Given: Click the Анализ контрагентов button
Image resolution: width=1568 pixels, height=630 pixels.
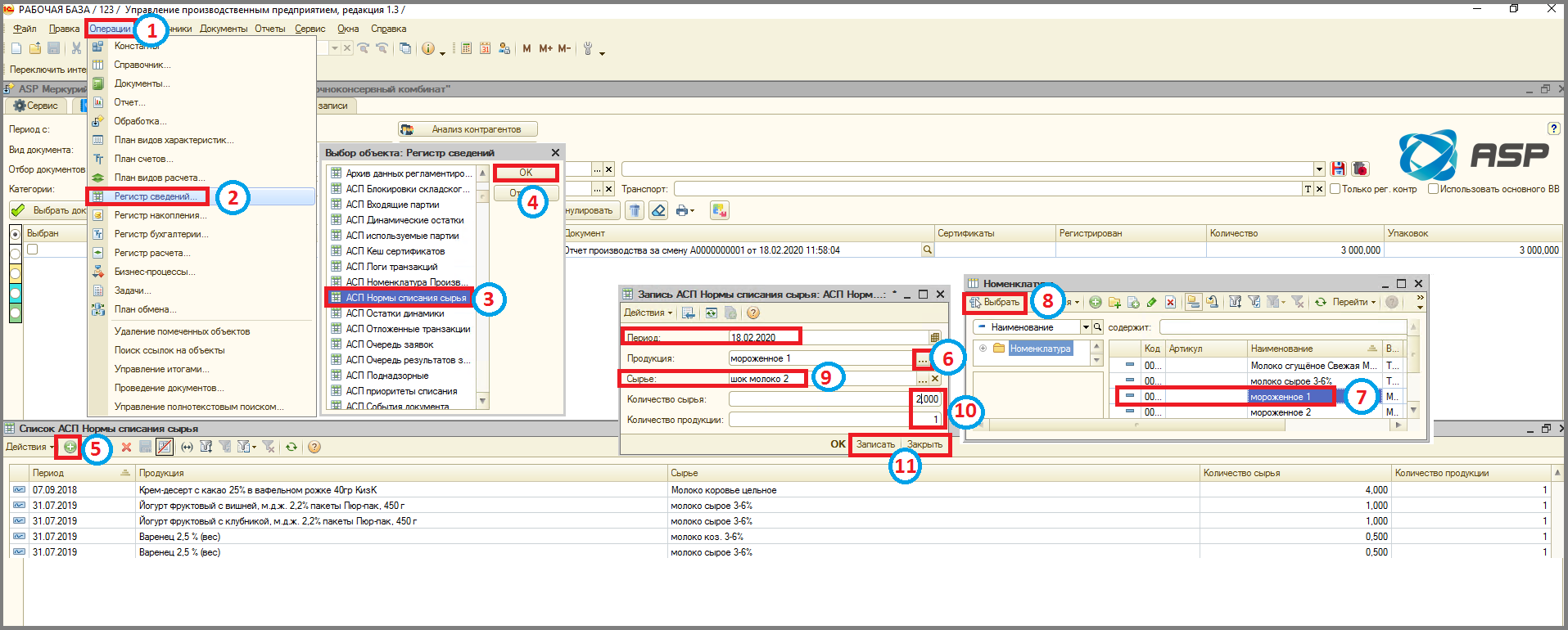Looking at the screenshot, I should click(468, 129).
